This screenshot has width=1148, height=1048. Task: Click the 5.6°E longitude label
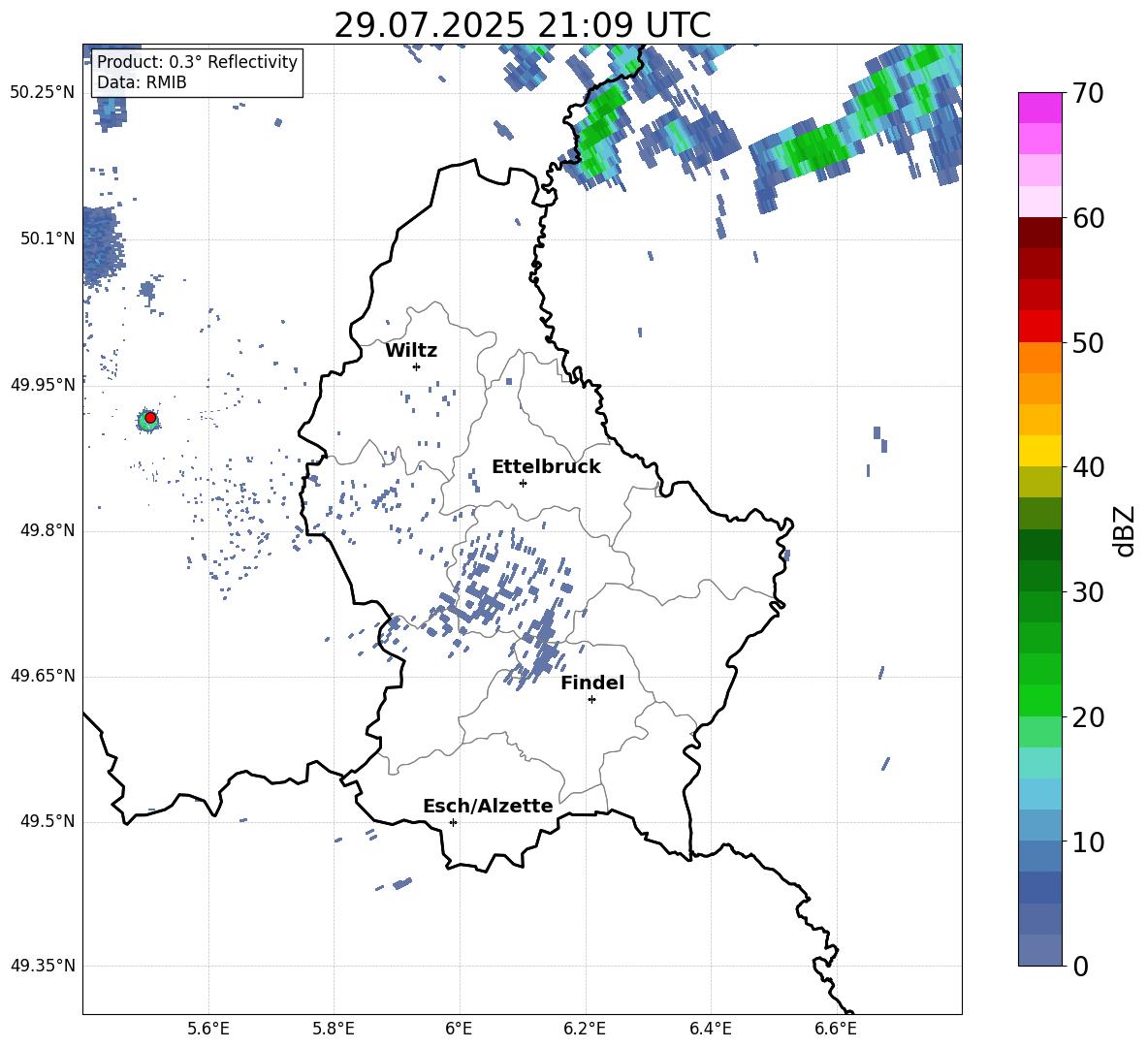click(x=208, y=1029)
